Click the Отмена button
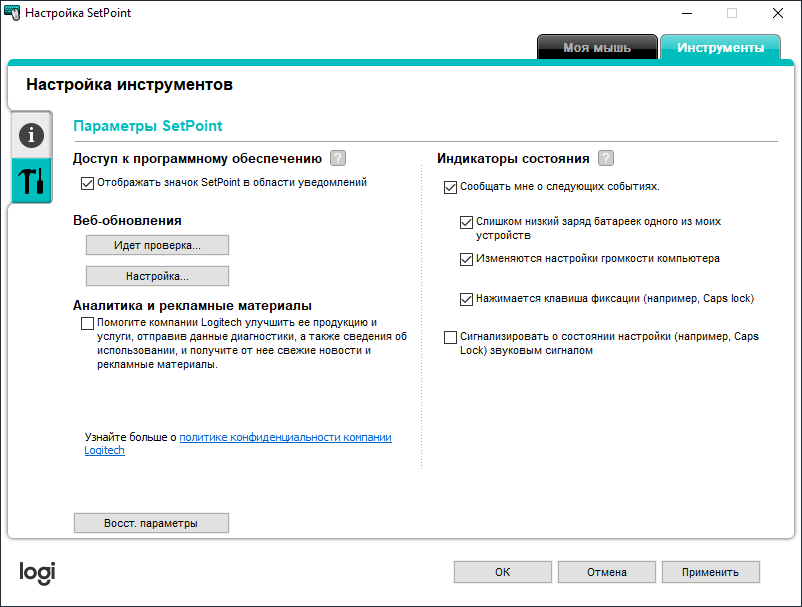 coord(607,572)
